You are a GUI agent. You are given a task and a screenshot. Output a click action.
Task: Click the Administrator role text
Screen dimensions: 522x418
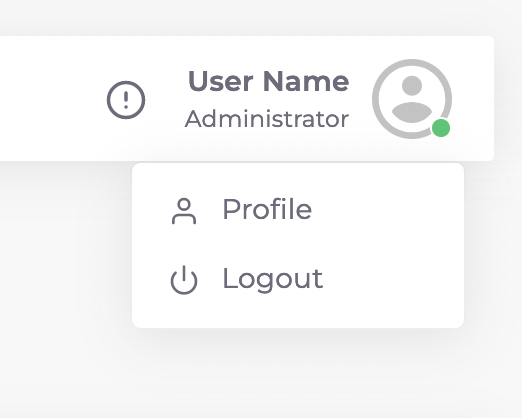pos(267,119)
